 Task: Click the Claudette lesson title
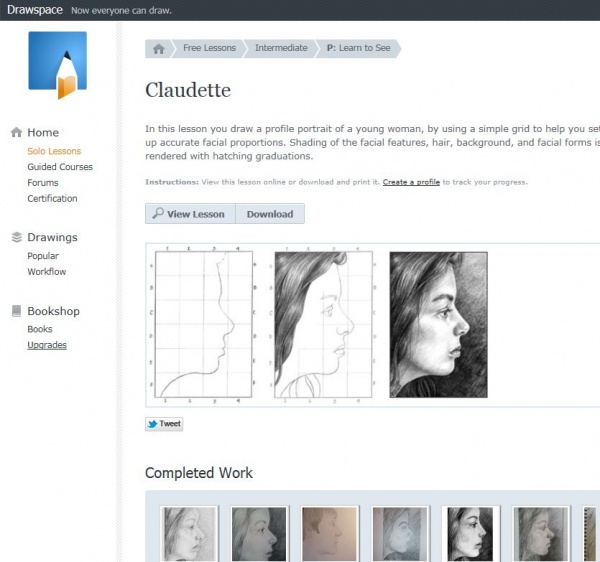point(188,90)
